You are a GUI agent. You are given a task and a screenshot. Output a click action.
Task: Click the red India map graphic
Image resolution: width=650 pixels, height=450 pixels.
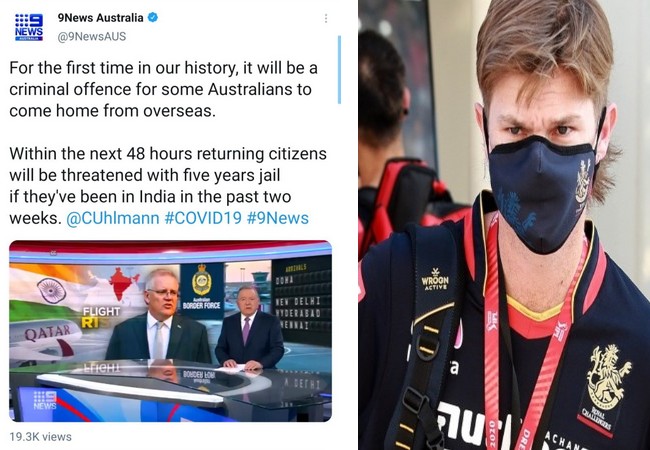click(123, 284)
